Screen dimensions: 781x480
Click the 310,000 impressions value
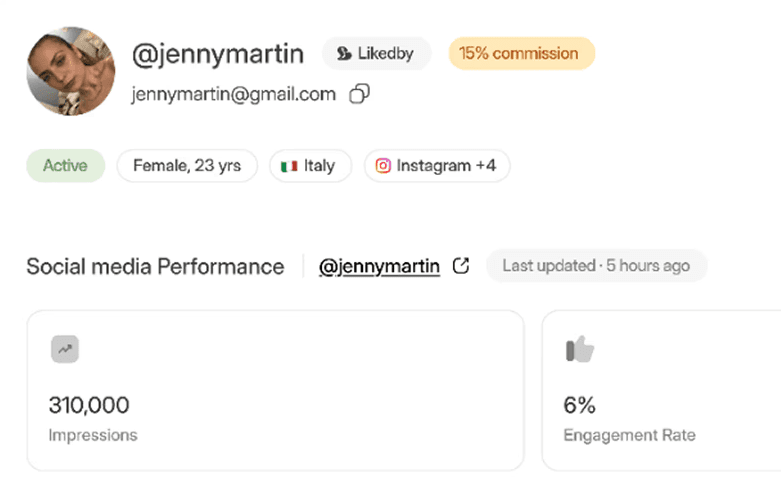pyautogui.click(x=89, y=405)
